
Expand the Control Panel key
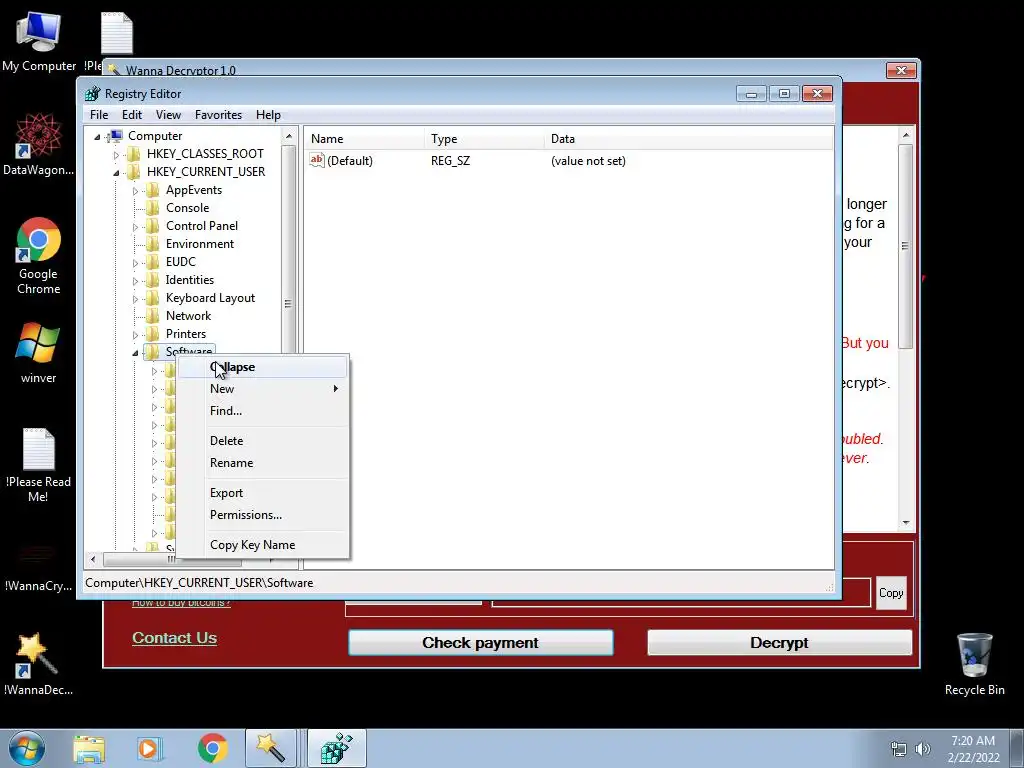[x=135, y=227]
